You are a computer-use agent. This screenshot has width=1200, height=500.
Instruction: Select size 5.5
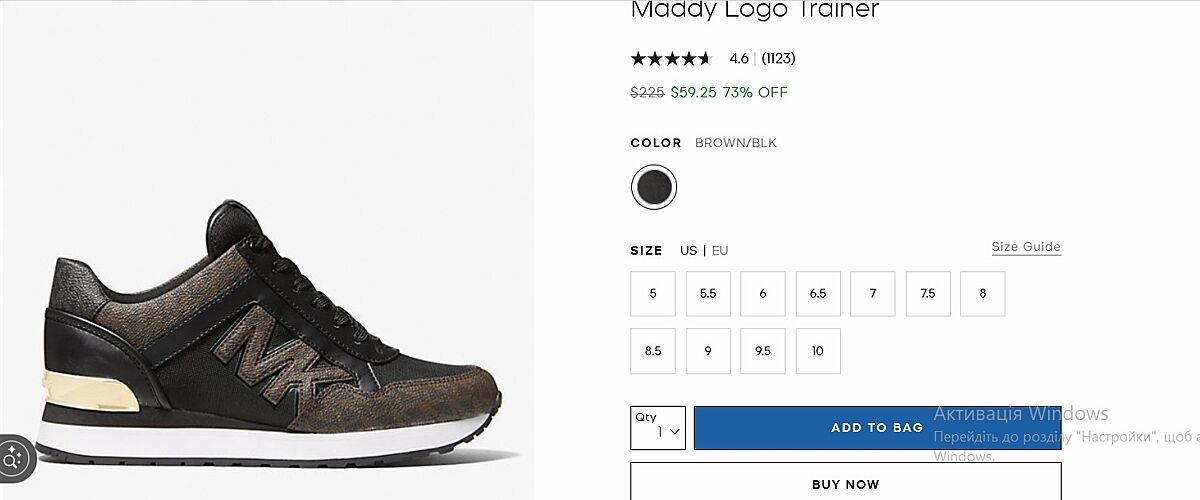tap(708, 294)
